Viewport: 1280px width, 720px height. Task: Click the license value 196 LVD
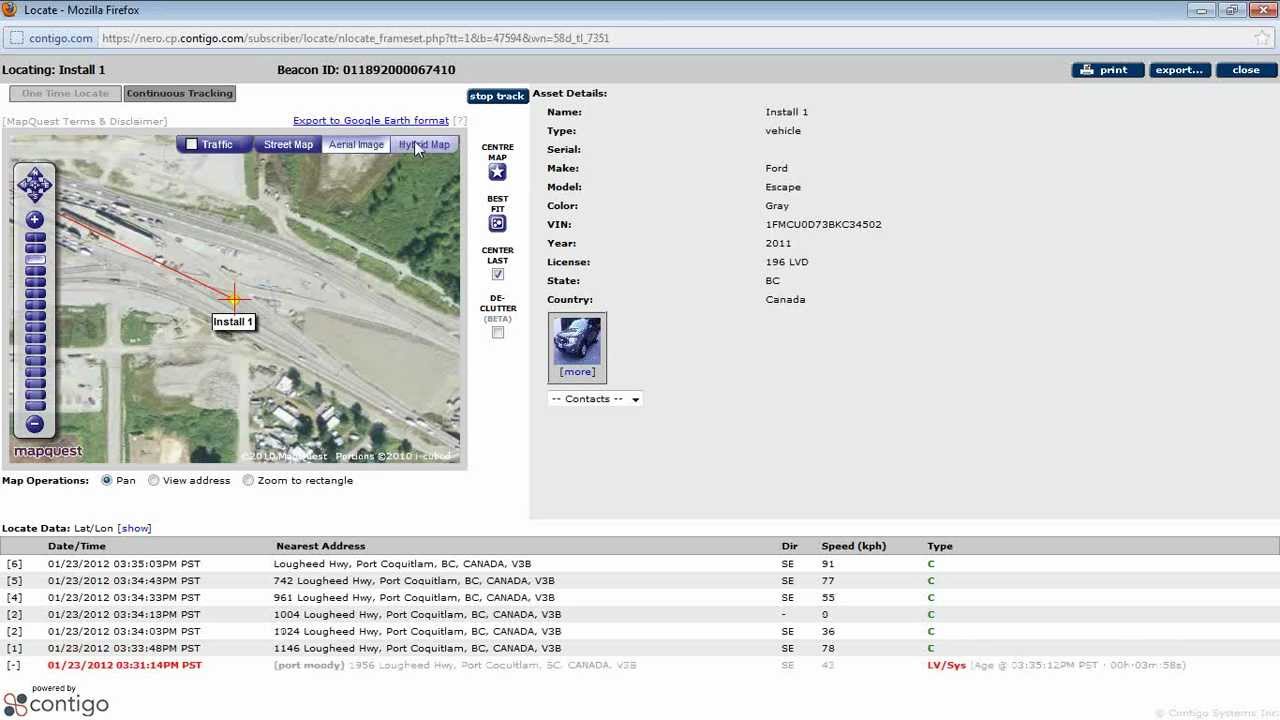pyautogui.click(x=787, y=262)
